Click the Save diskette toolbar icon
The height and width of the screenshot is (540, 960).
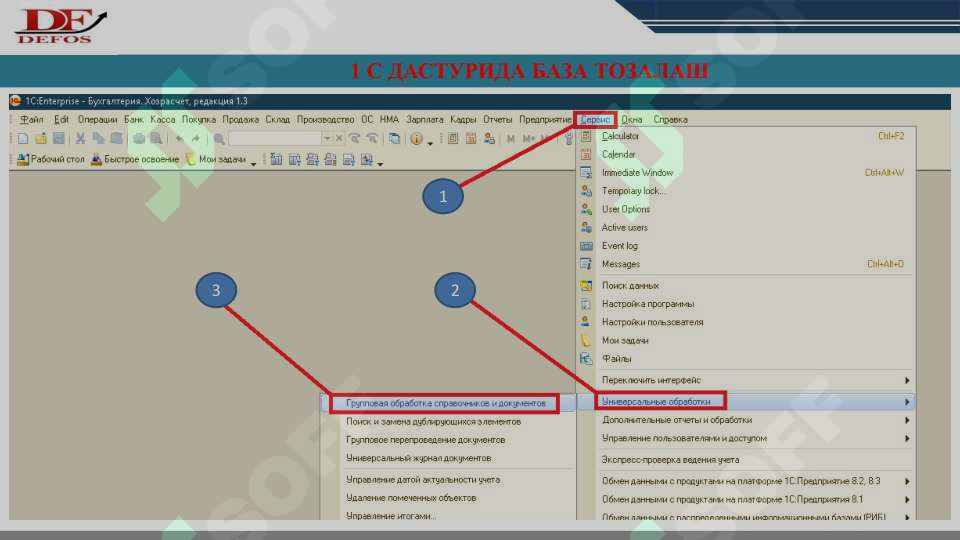[x=59, y=139]
